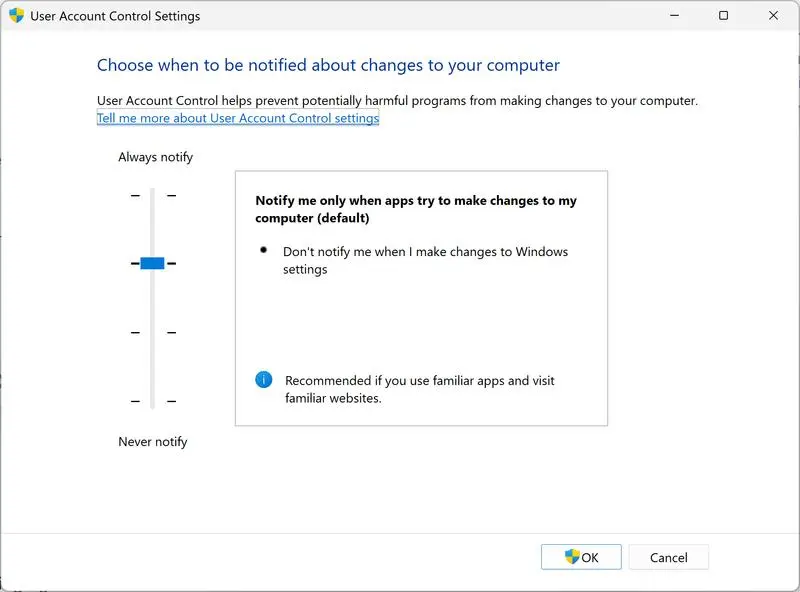Set slider to the topmost Always notify tick

tap(153, 195)
